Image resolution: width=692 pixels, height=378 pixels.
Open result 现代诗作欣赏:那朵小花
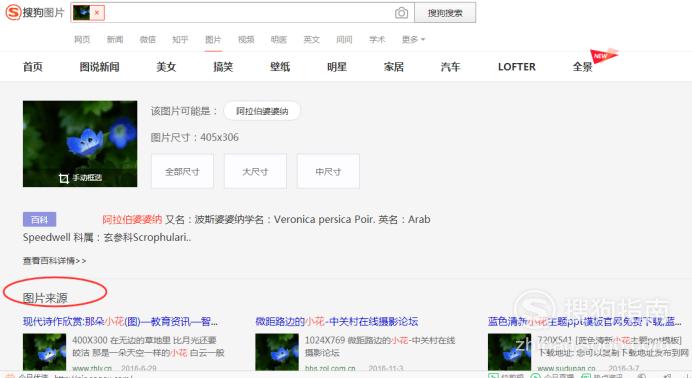(120, 322)
